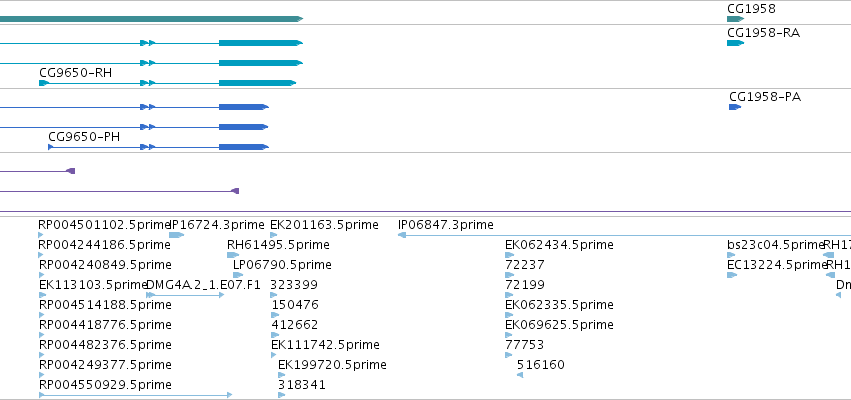Click the IP06847.3prime label
This screenshot has height=400, width=851.
click(x=446, y=225)
